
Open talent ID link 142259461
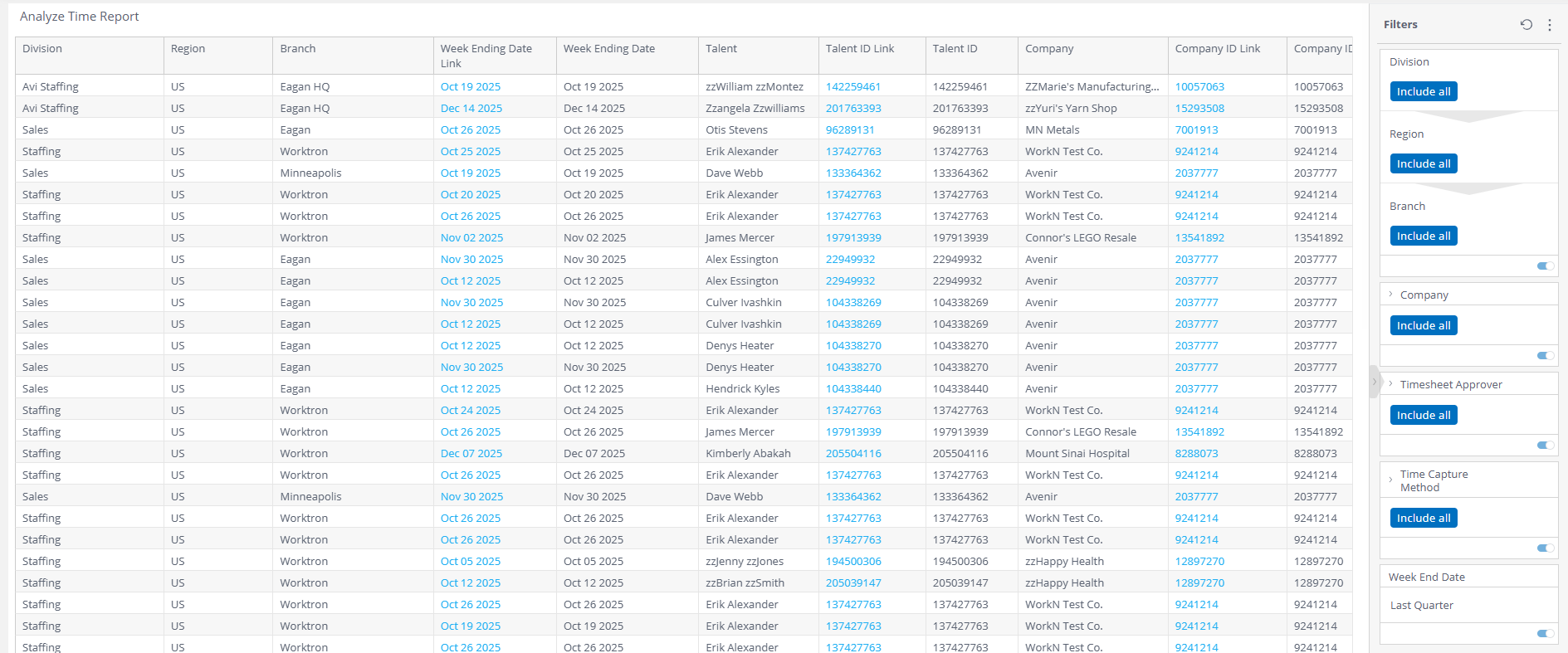click(853, 86)
